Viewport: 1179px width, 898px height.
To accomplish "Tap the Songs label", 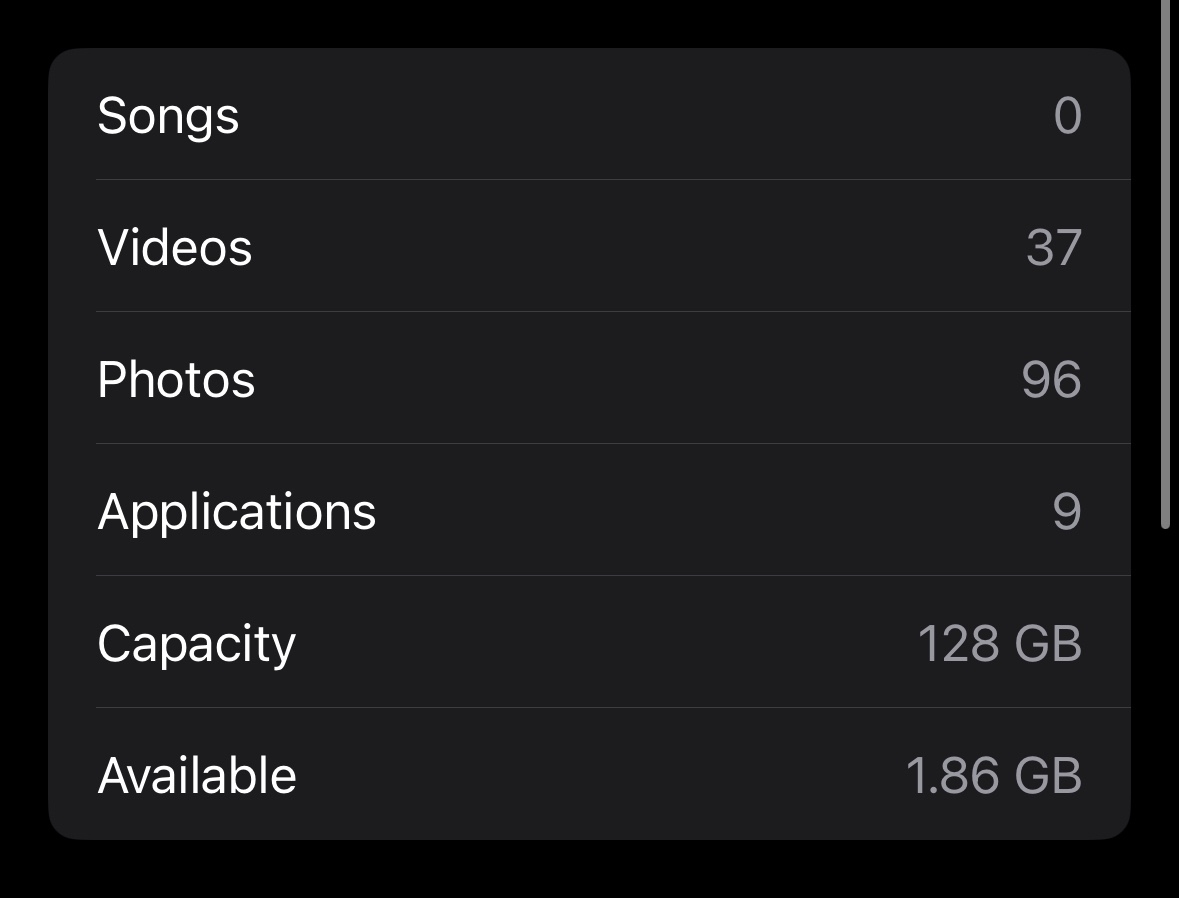I will click(168, 116).
